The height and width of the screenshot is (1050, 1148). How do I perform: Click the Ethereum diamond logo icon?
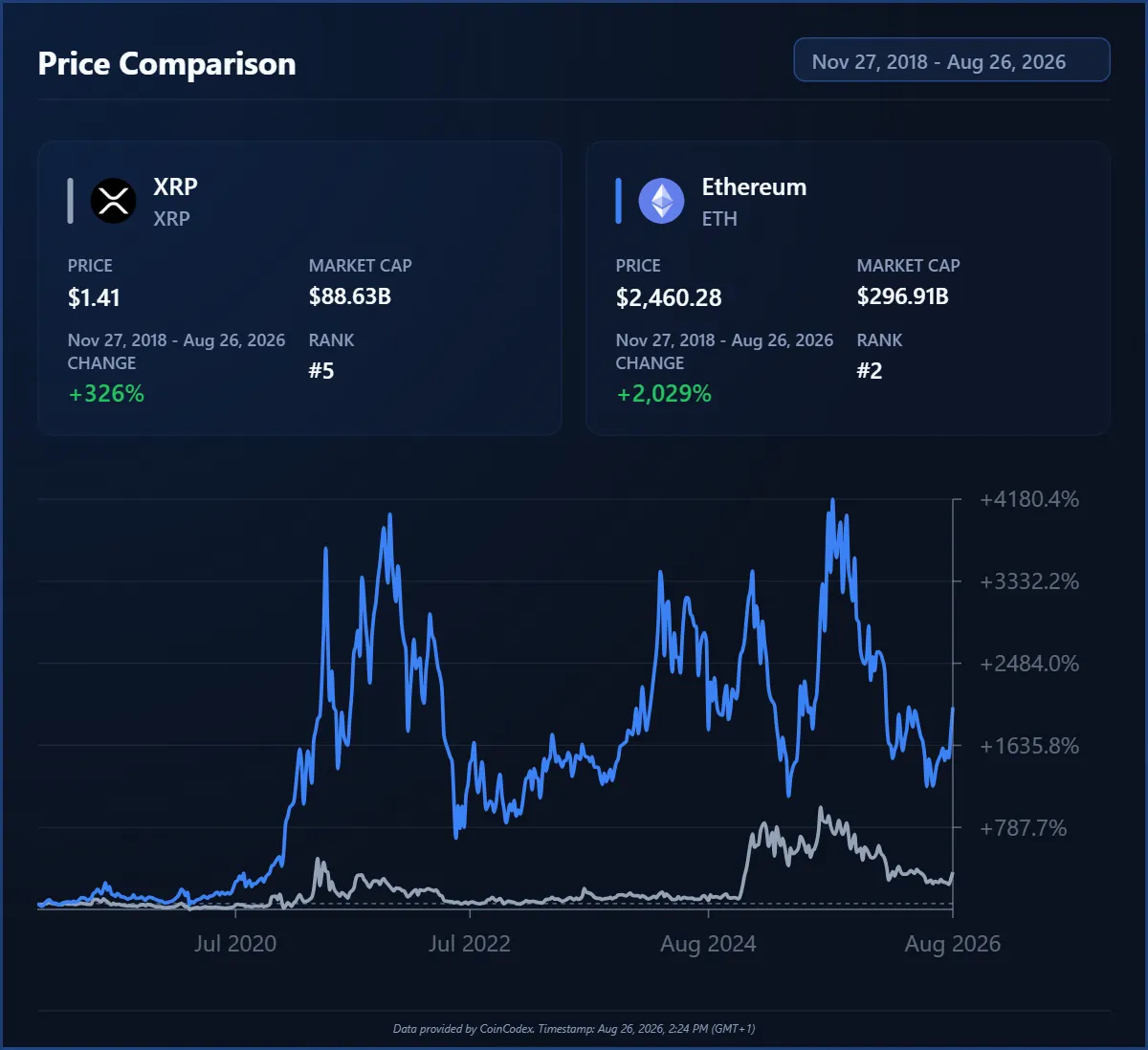tap(661, 201)
